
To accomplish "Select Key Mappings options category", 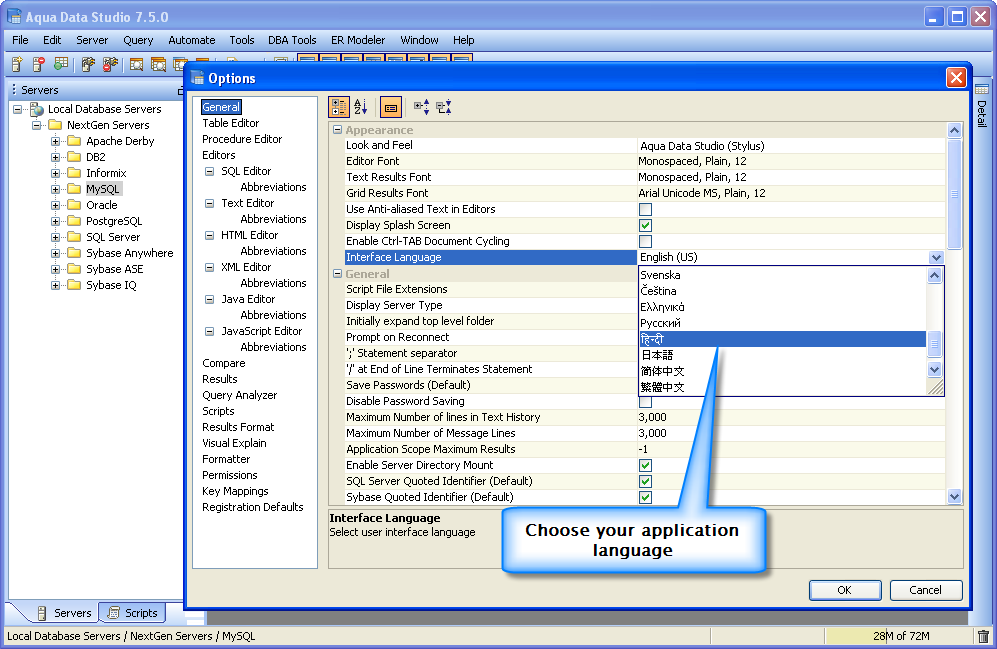I will (x=235, y=491).
